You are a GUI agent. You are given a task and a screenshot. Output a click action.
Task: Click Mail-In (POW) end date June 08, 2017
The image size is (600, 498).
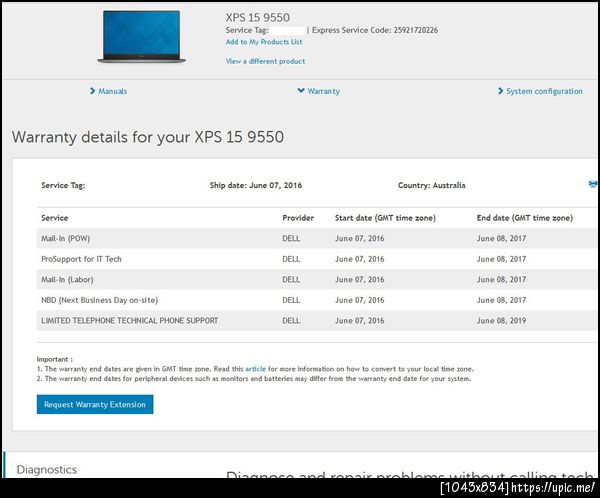click(x=501, y=238)
